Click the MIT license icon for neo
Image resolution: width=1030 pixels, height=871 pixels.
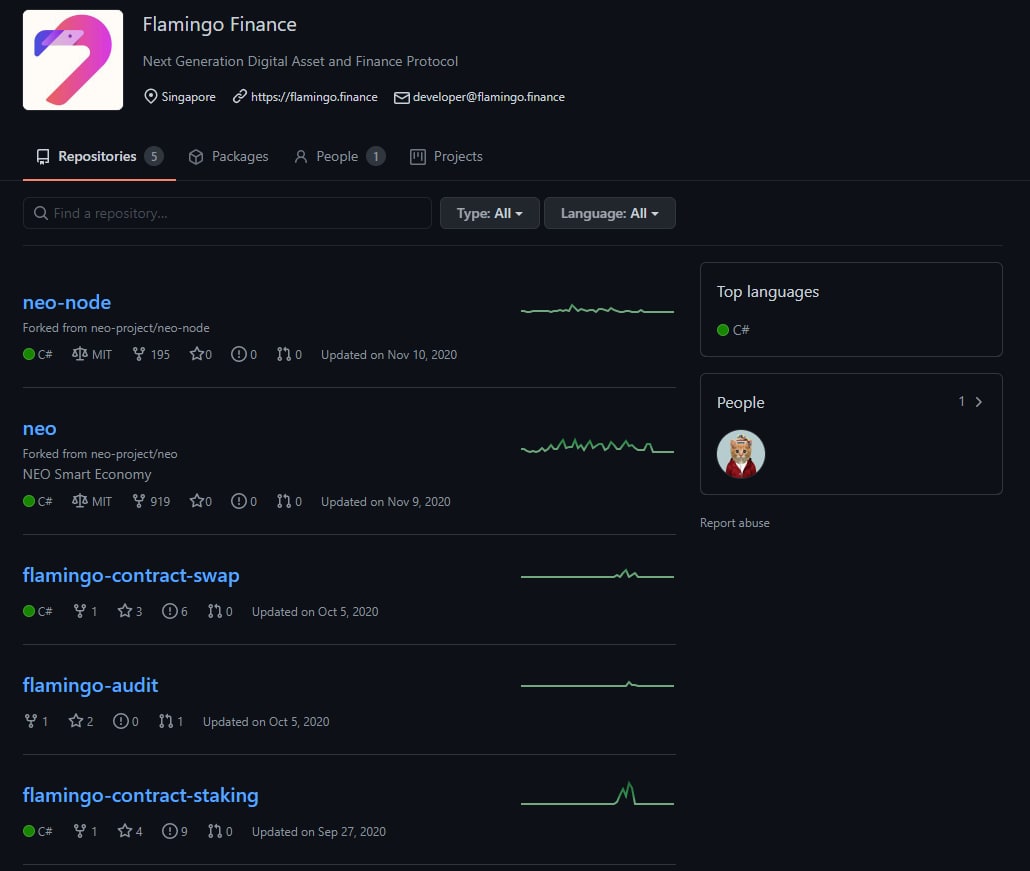tap(79, 501)
